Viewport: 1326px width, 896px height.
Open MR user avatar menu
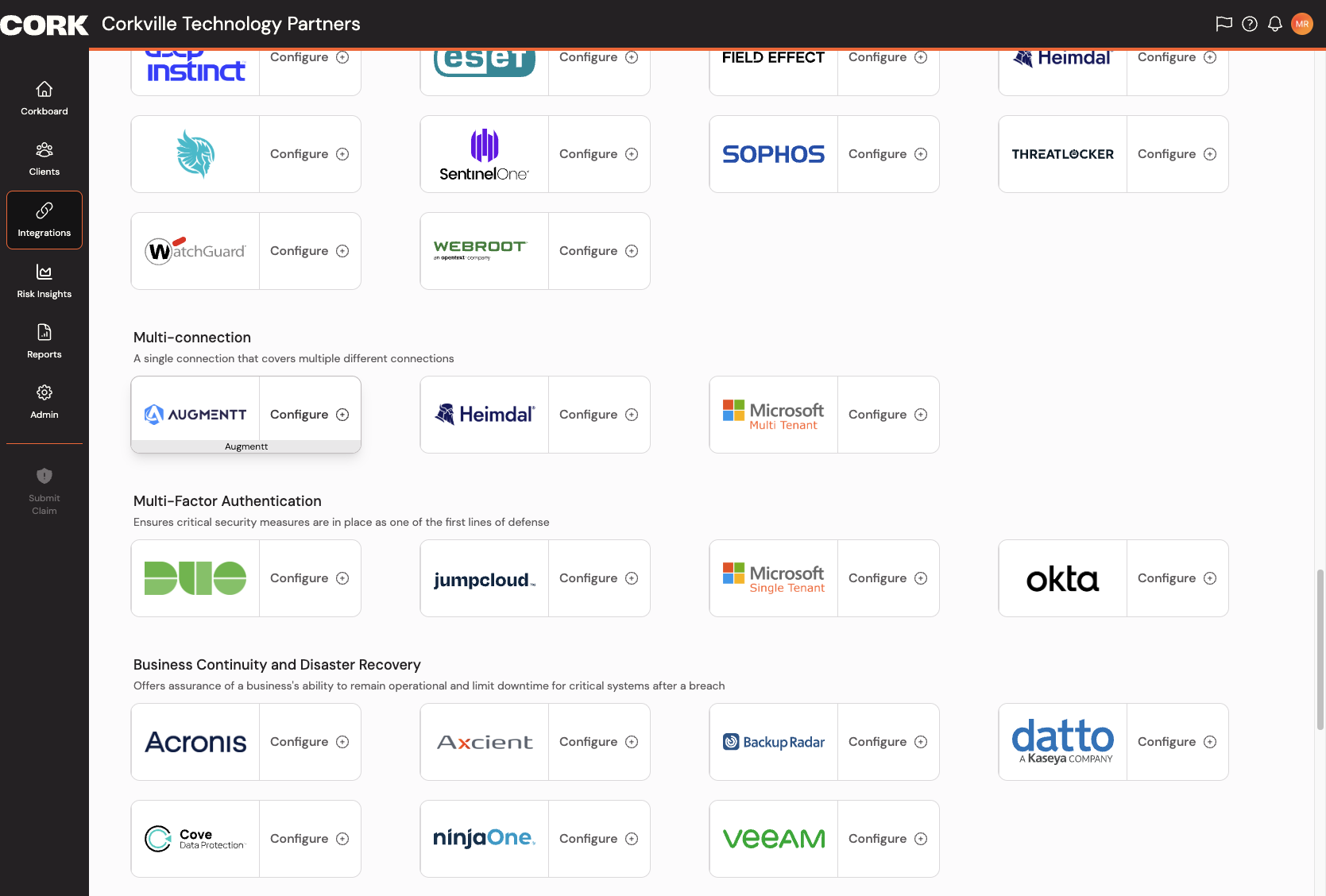coord(1302,24)
